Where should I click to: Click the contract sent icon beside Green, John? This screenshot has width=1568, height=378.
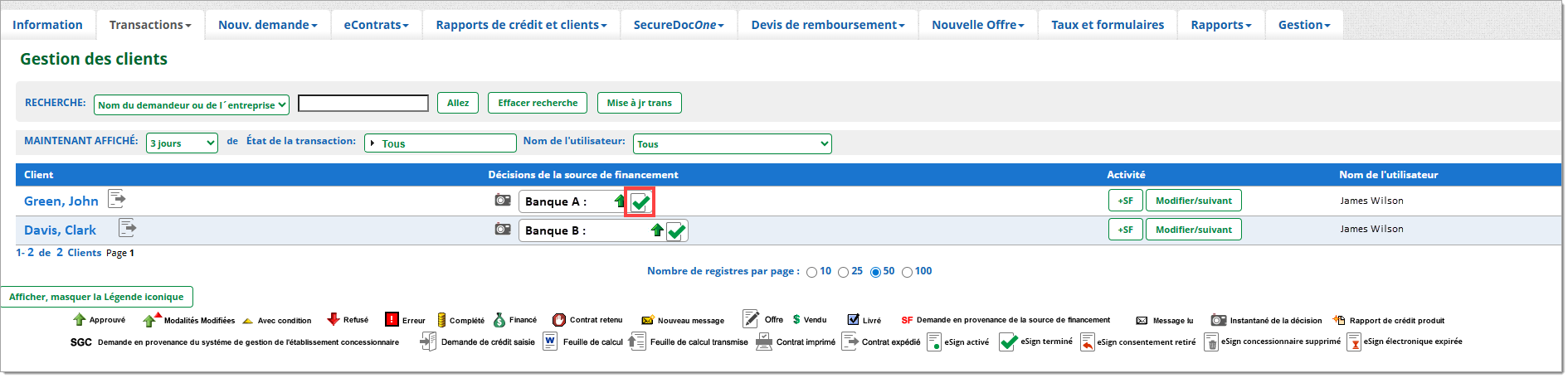pos(117,199)
